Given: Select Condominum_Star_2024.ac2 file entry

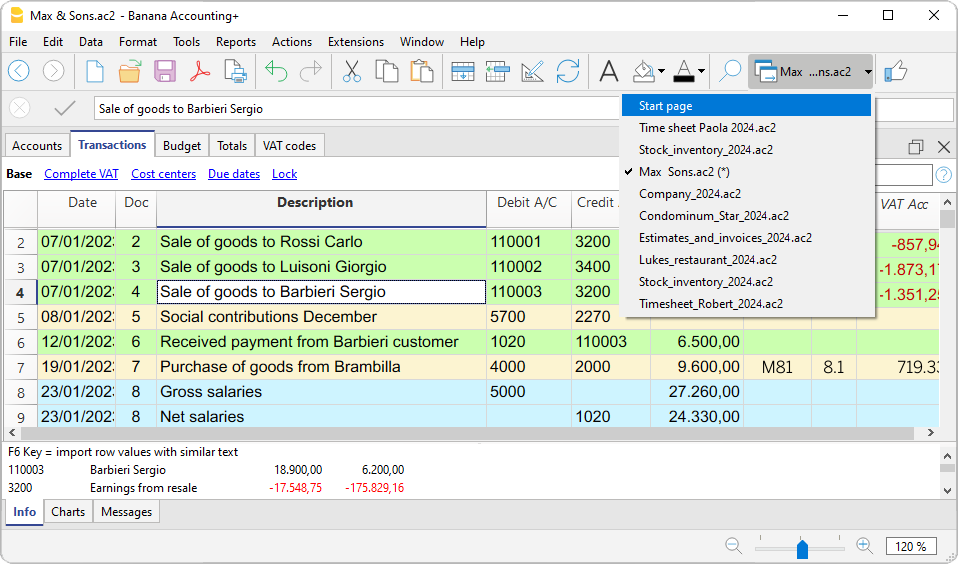Looking at the screenshot, I should pos(746,216).
